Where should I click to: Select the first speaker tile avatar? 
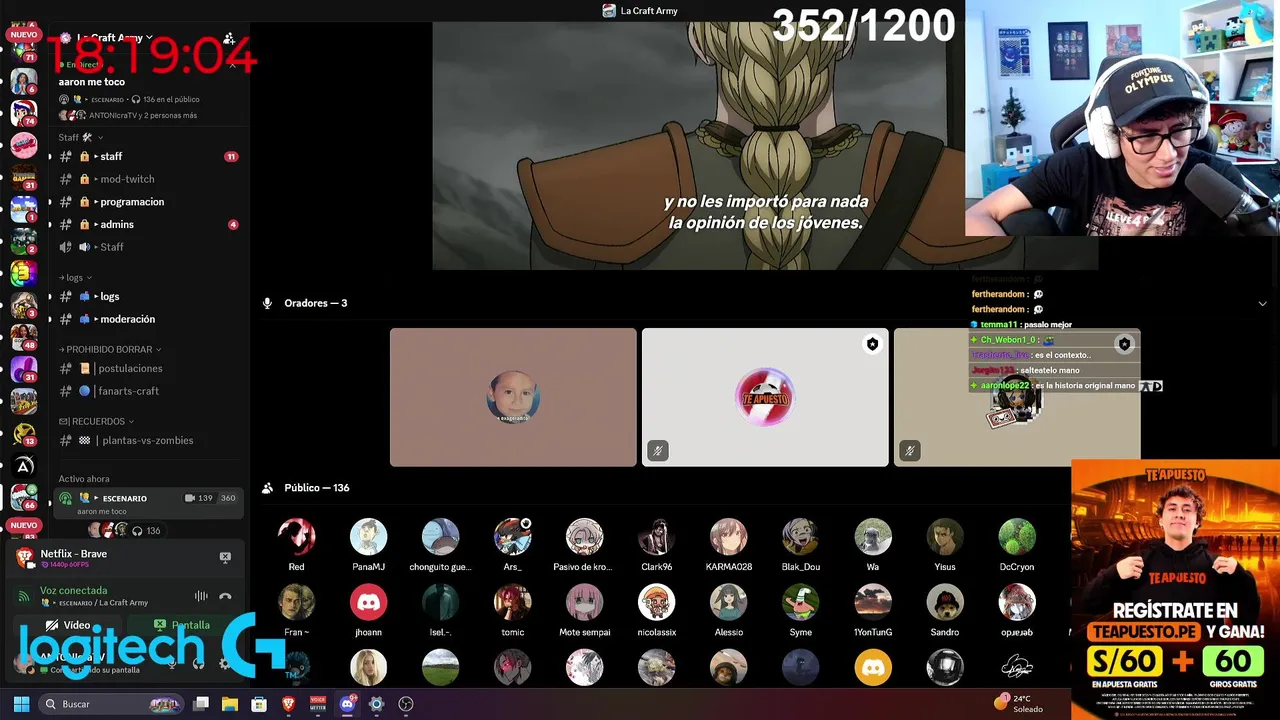(x=513, y=397)
